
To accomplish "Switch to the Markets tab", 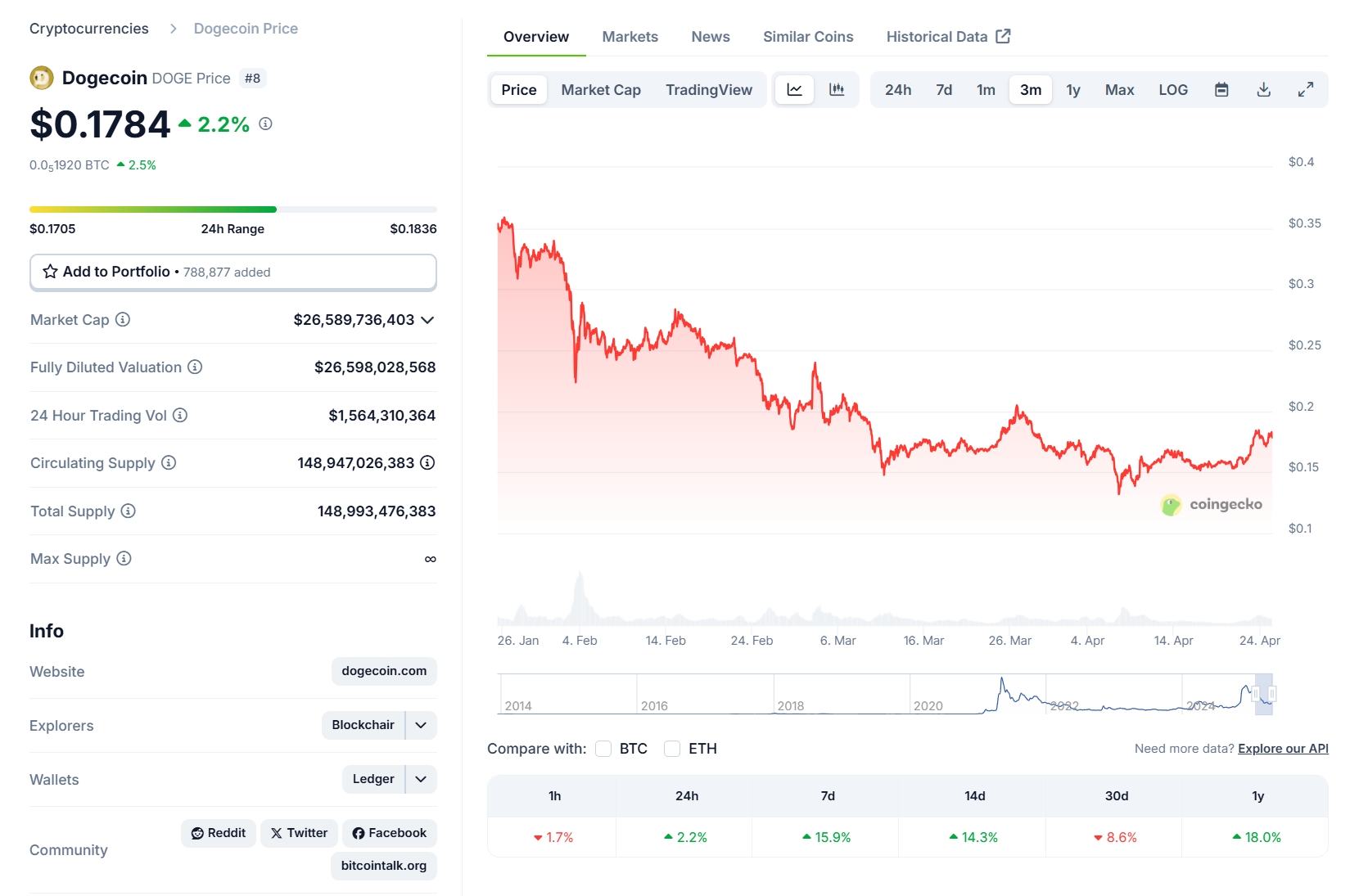I will coord(630,36).
